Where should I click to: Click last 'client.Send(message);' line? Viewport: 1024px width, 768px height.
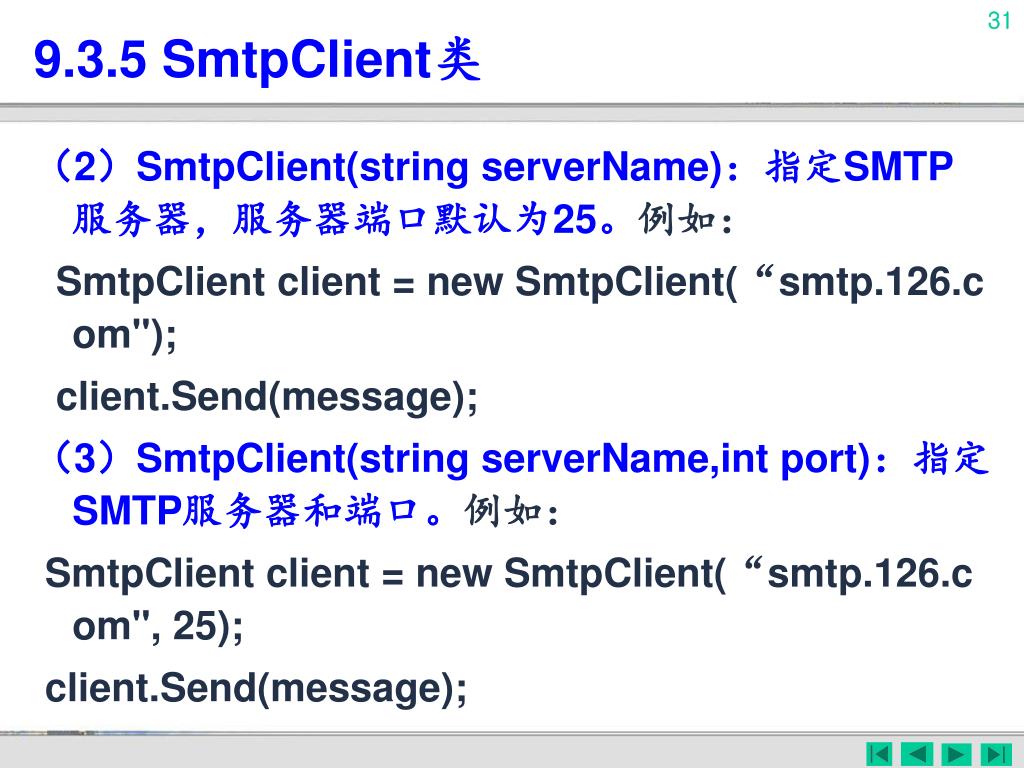pos(256,689)
